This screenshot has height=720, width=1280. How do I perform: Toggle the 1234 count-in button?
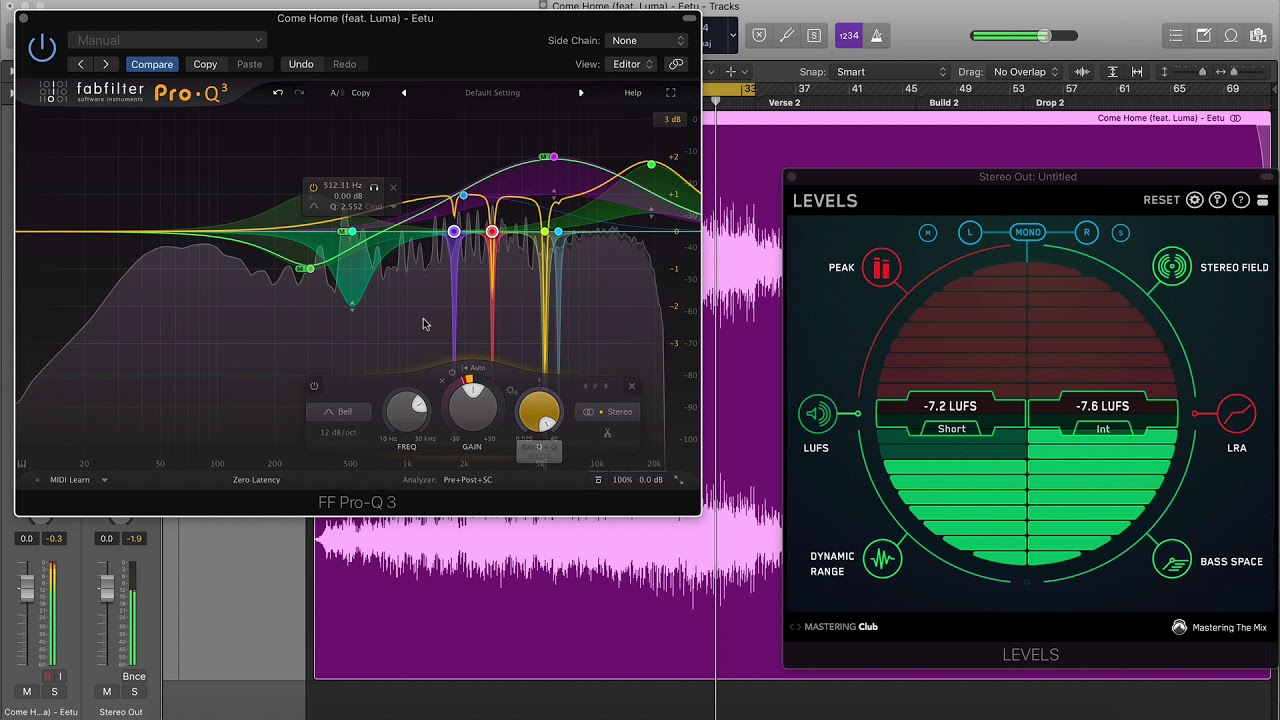tap(849, 36)
